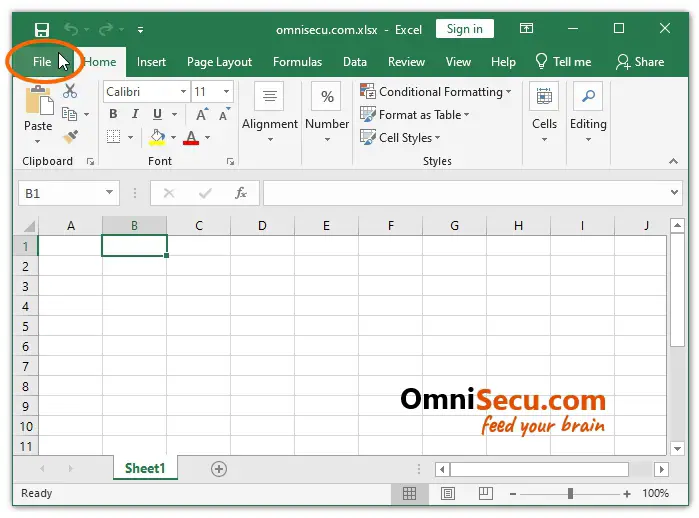Open the Review tab
The height and width of the screenshot is (518, 699).
coord(406,62)
